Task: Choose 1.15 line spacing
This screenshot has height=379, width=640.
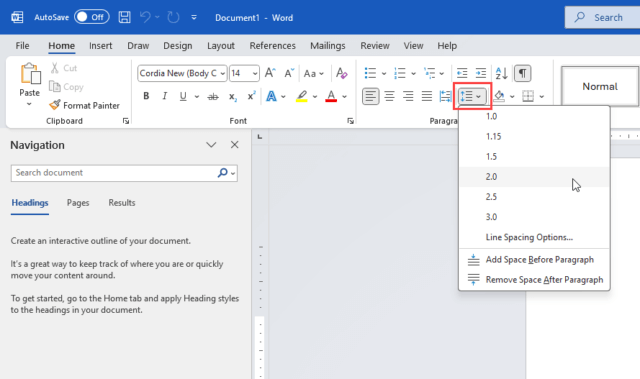Action: point(534,136)
